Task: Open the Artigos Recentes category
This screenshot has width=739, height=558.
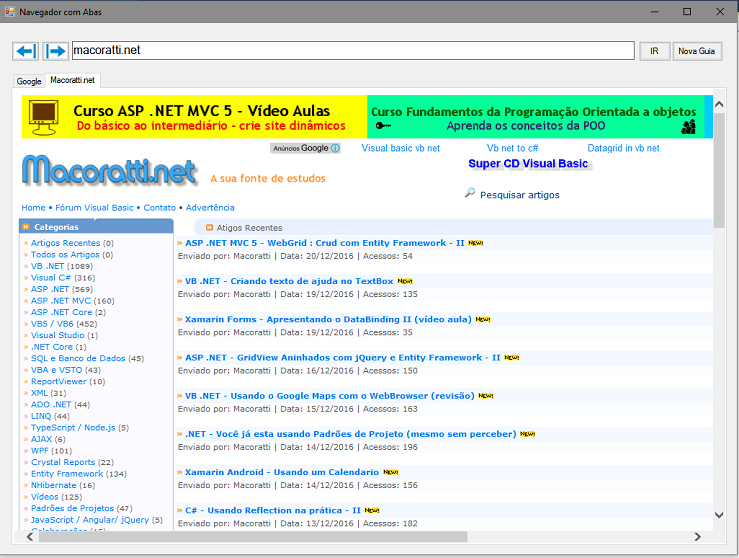Action: (66, 243)
